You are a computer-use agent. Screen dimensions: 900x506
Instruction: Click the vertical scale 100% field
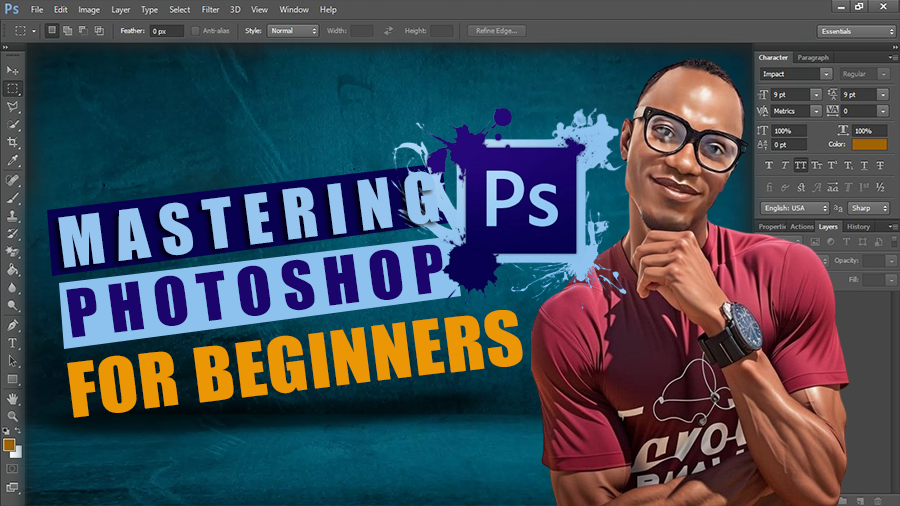click(x=789, y=131)
